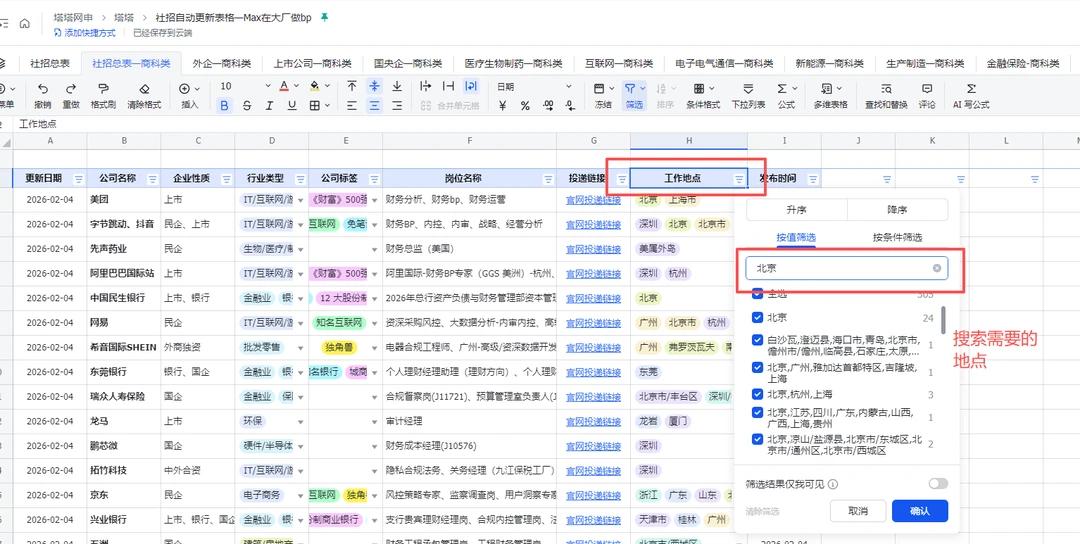Image resolution: width=1080 pixels, height=544 pixels.
Task: Uncheck the 北京 checkbox with count 24
Action: point(758,318)
